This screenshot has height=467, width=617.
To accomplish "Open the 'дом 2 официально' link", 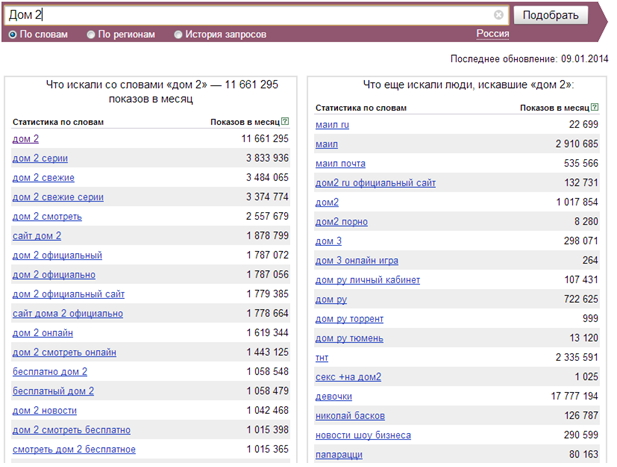I will pos(54,275).
